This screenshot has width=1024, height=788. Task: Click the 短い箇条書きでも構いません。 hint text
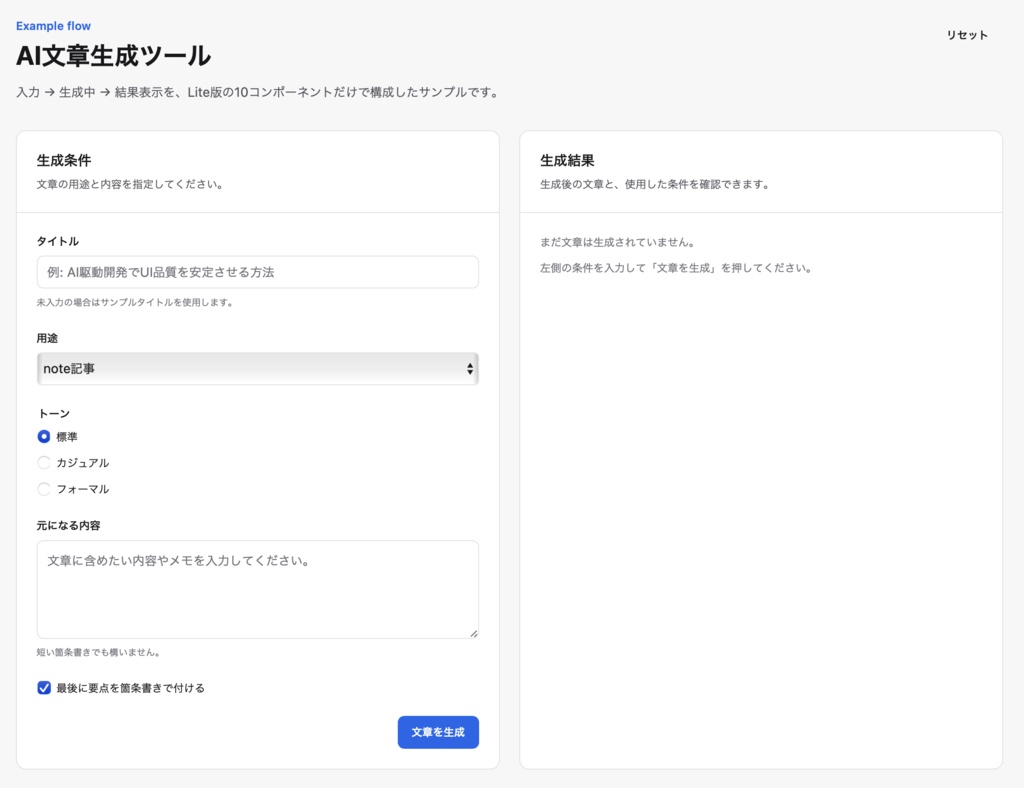99,652
